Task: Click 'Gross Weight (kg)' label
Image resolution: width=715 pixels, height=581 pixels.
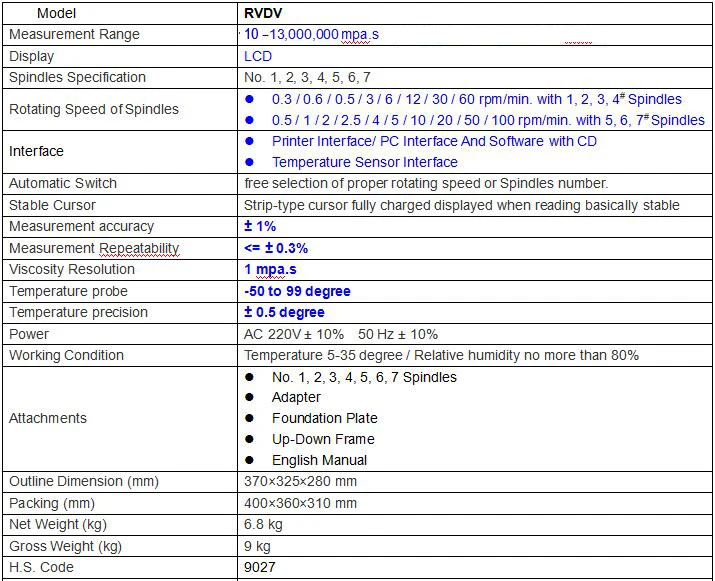Action: point(66,546)
